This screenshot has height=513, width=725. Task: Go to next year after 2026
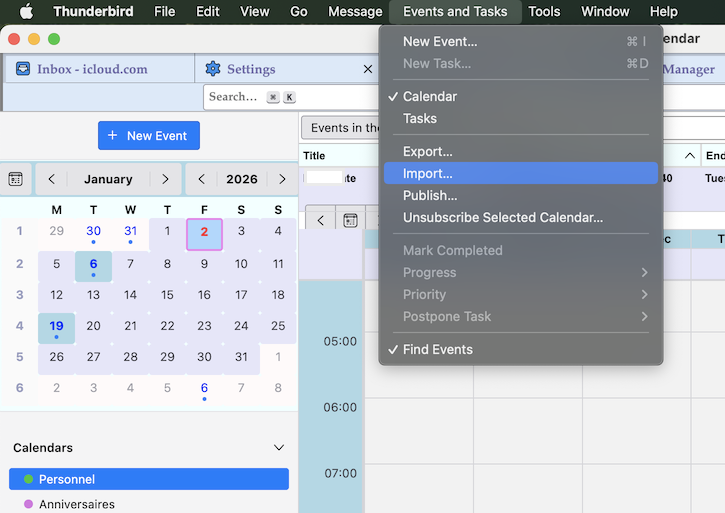(282, 179)
